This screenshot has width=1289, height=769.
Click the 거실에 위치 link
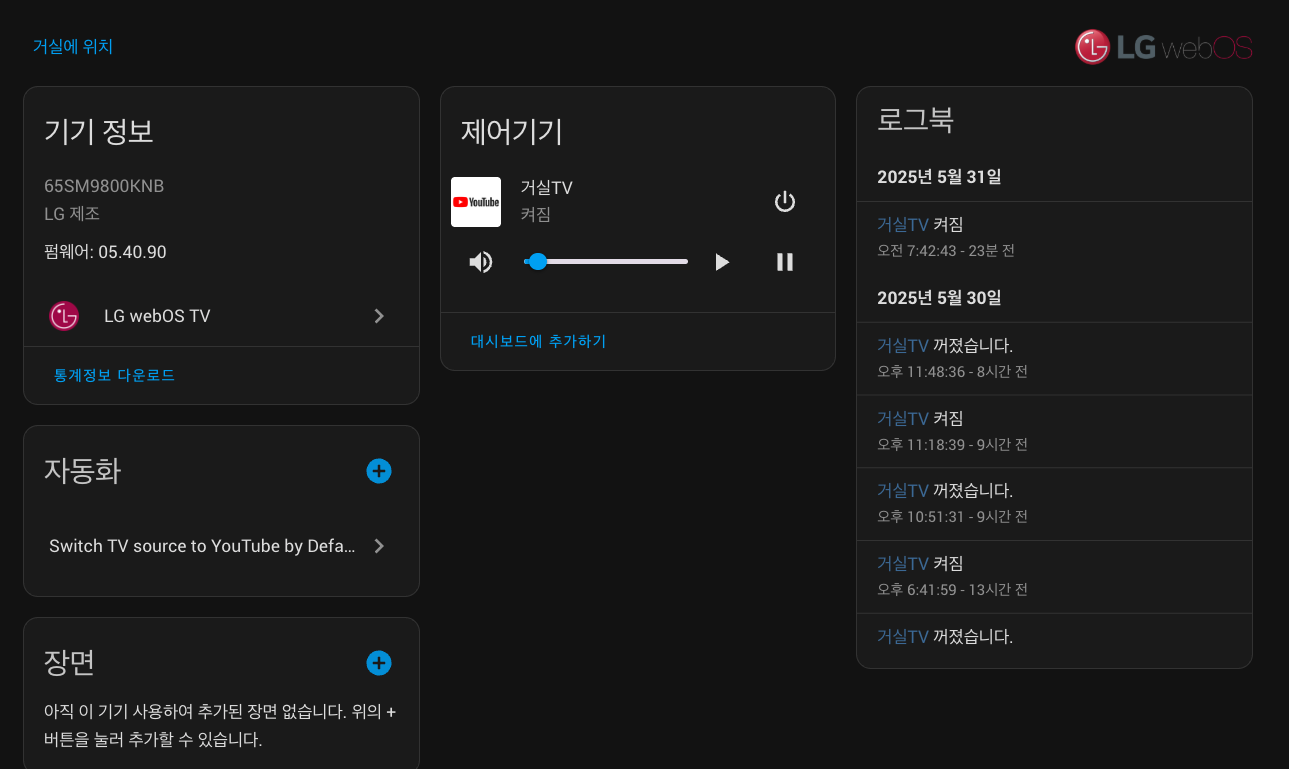pyautogui.click(x=73, y=46)
